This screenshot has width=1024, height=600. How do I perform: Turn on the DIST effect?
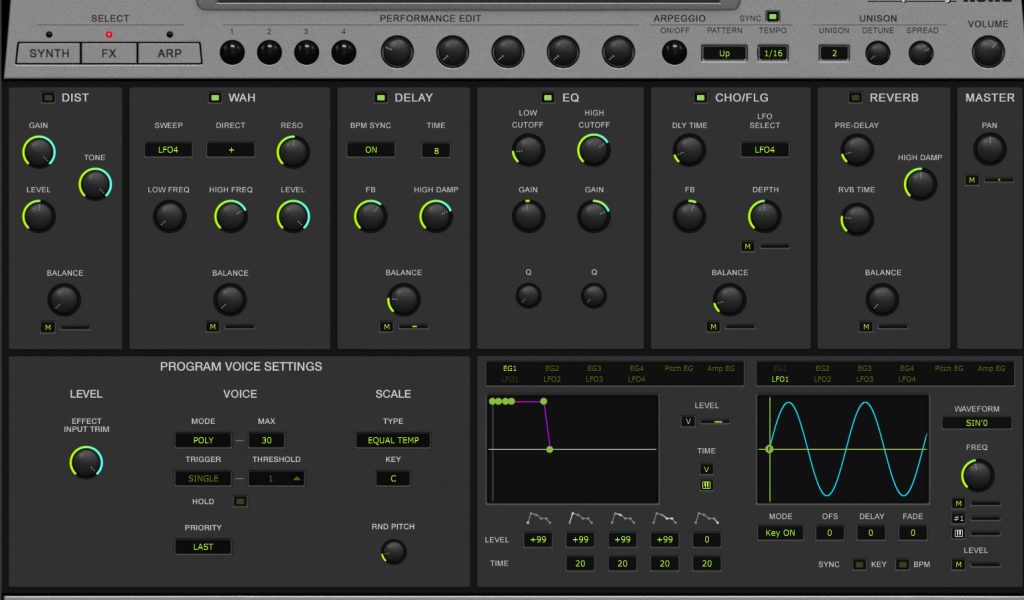(x=47, y=97)
